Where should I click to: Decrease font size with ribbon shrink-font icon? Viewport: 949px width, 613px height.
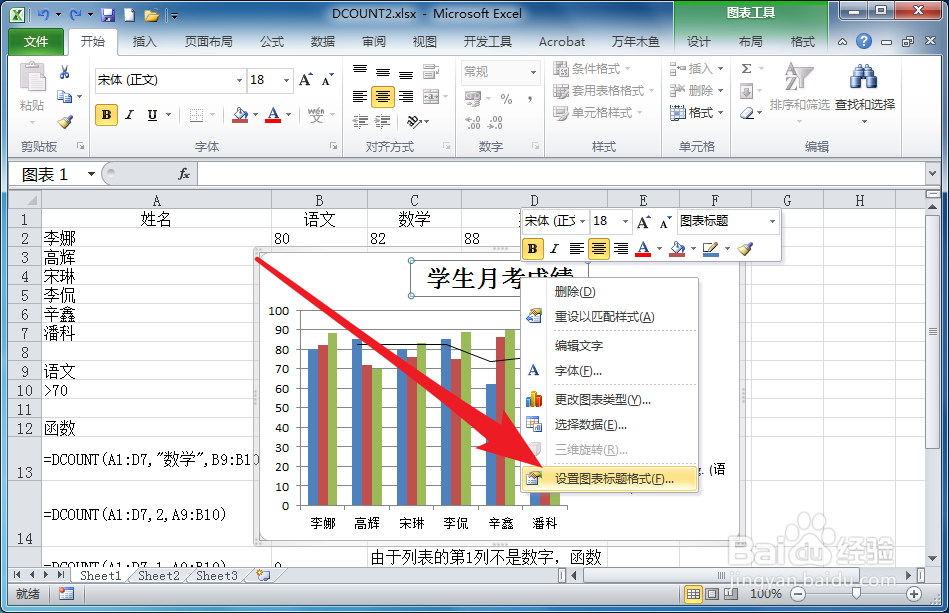pos(327,80)
